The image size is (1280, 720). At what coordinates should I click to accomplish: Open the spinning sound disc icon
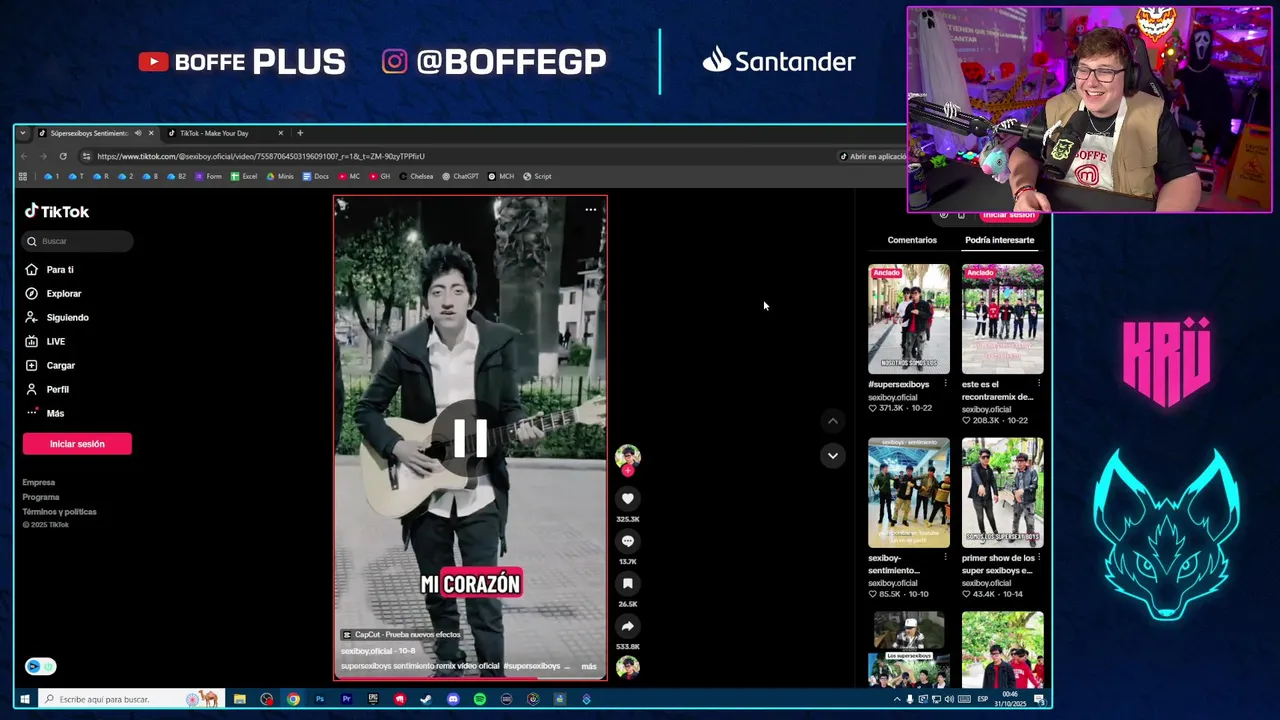628,667
